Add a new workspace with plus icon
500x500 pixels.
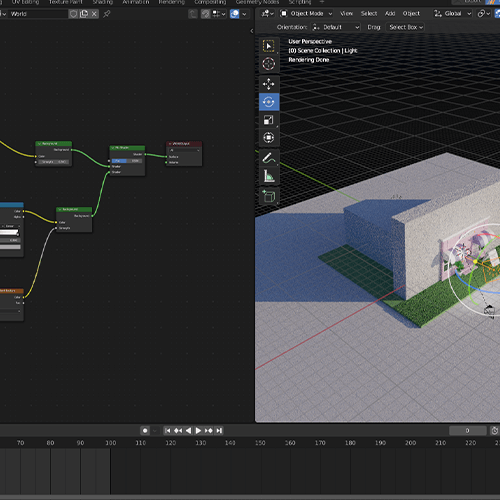coord(322,2)
